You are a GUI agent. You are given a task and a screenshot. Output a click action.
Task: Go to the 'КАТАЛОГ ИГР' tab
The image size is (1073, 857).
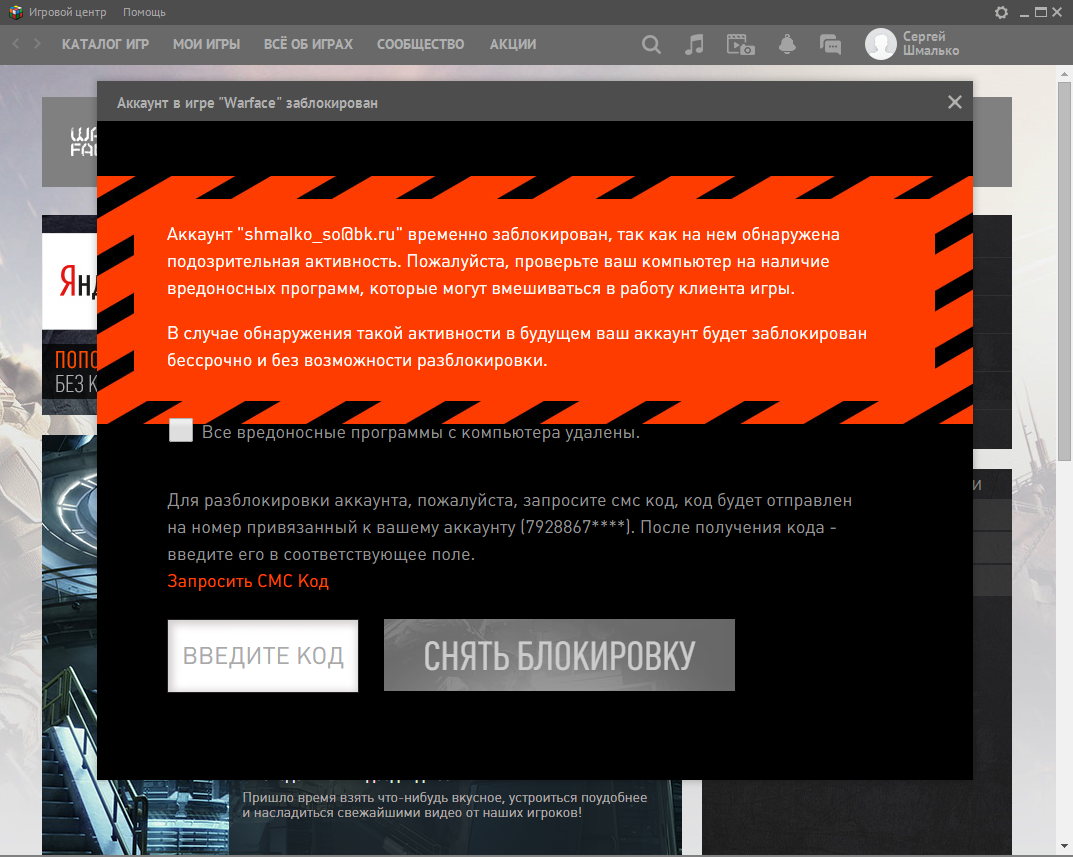[x=105, y=44]
